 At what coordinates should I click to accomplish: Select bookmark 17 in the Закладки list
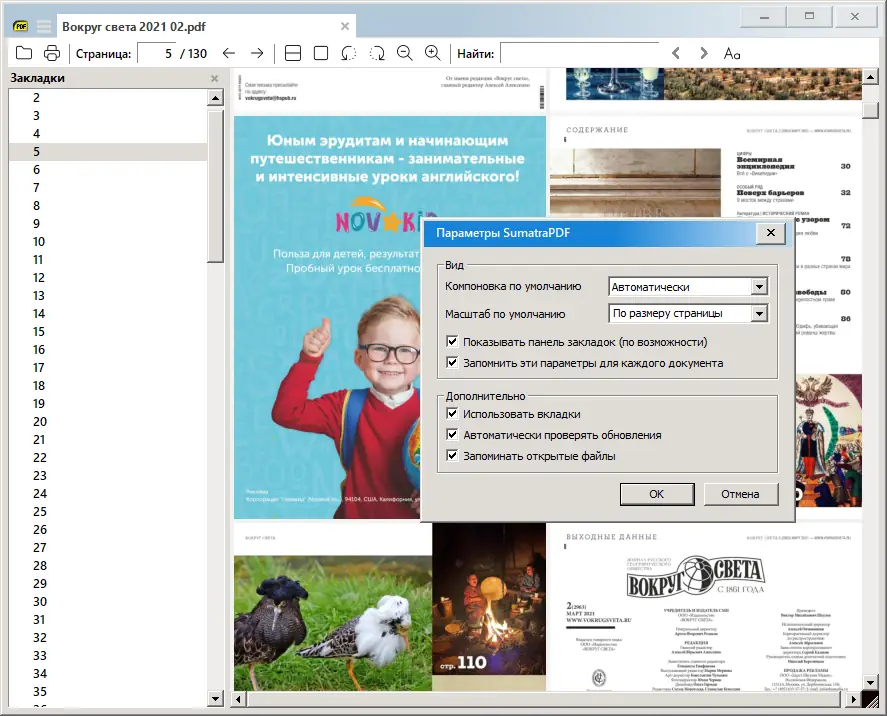pos(40,368)
